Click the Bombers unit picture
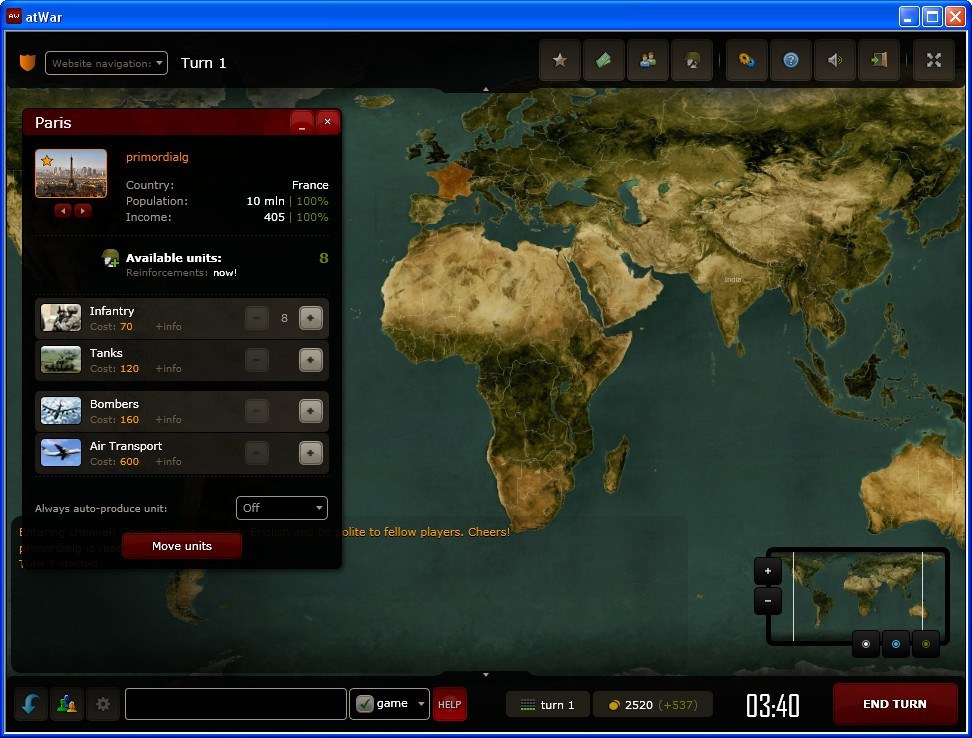 [x=61, y=411]
